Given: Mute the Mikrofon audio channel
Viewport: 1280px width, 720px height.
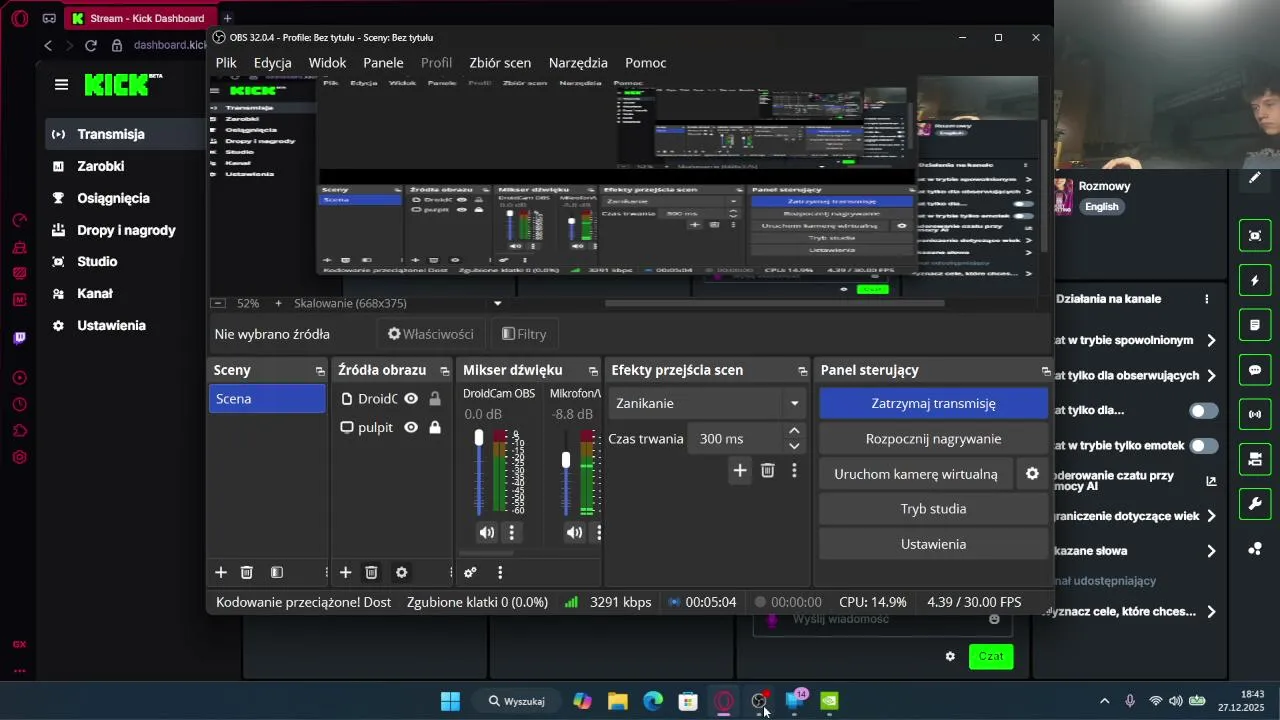Looking at the screenshot, I should 574,533.
